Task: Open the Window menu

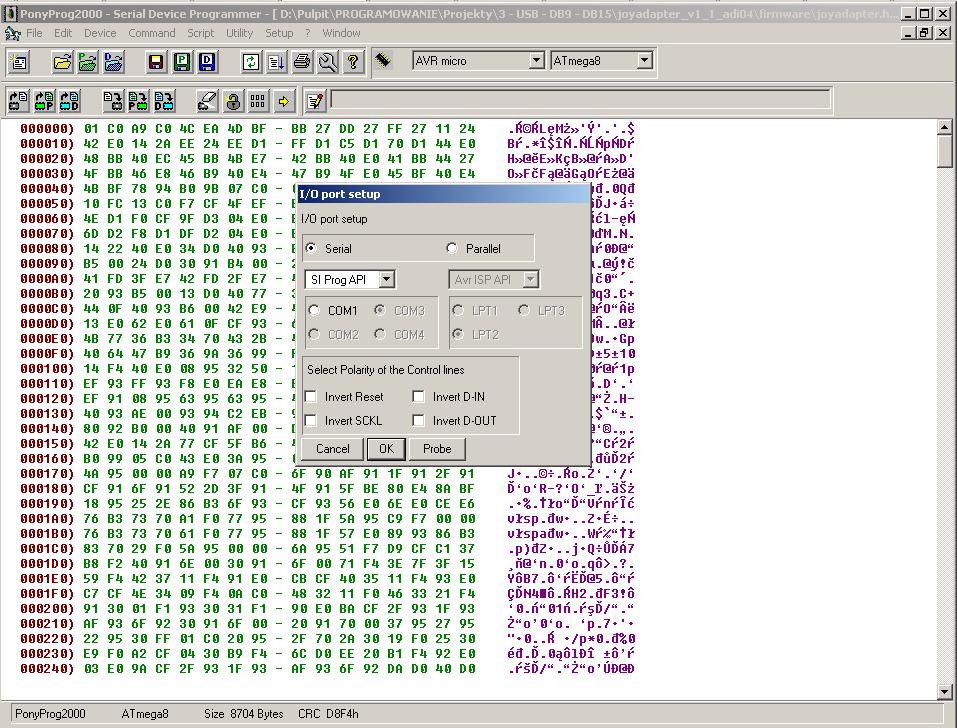Action: (341, 33)
